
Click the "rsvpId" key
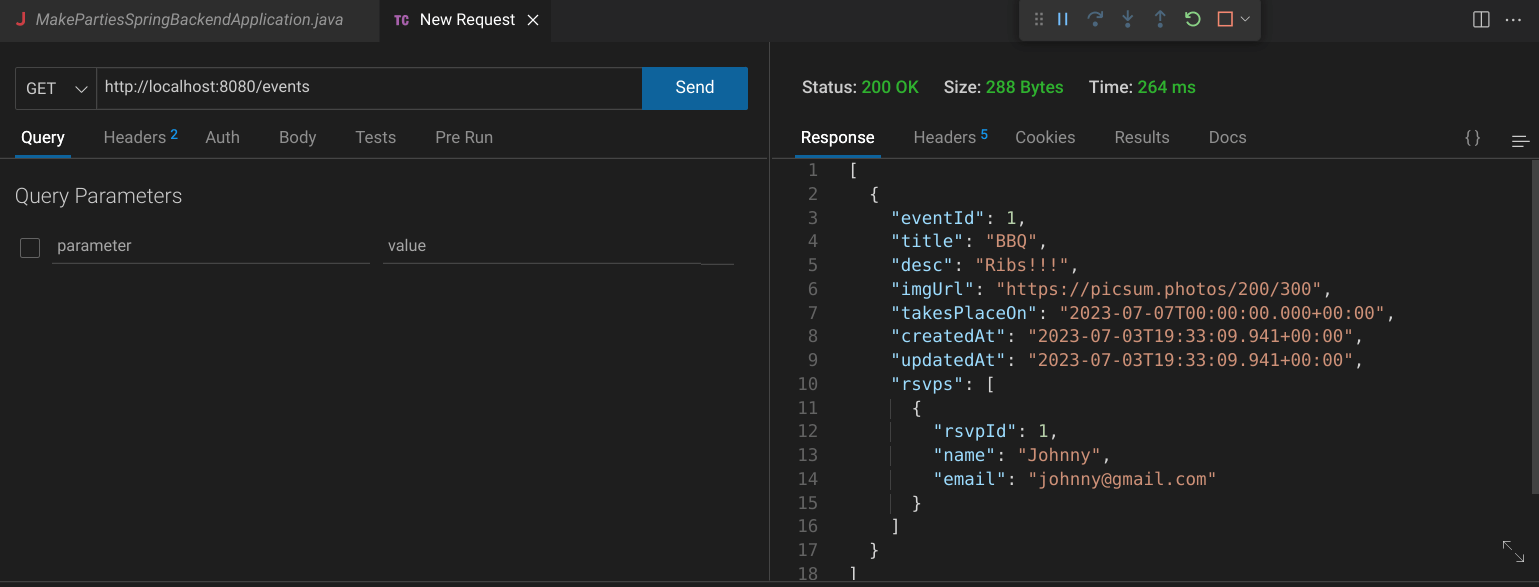coord(975,431)
